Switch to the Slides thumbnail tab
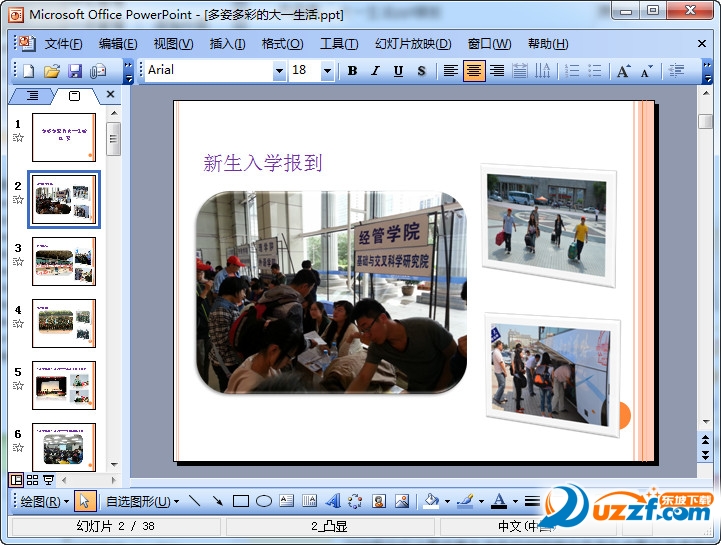Screen dimensions: 721x545 pyautogui.click(x=74, y=96)
